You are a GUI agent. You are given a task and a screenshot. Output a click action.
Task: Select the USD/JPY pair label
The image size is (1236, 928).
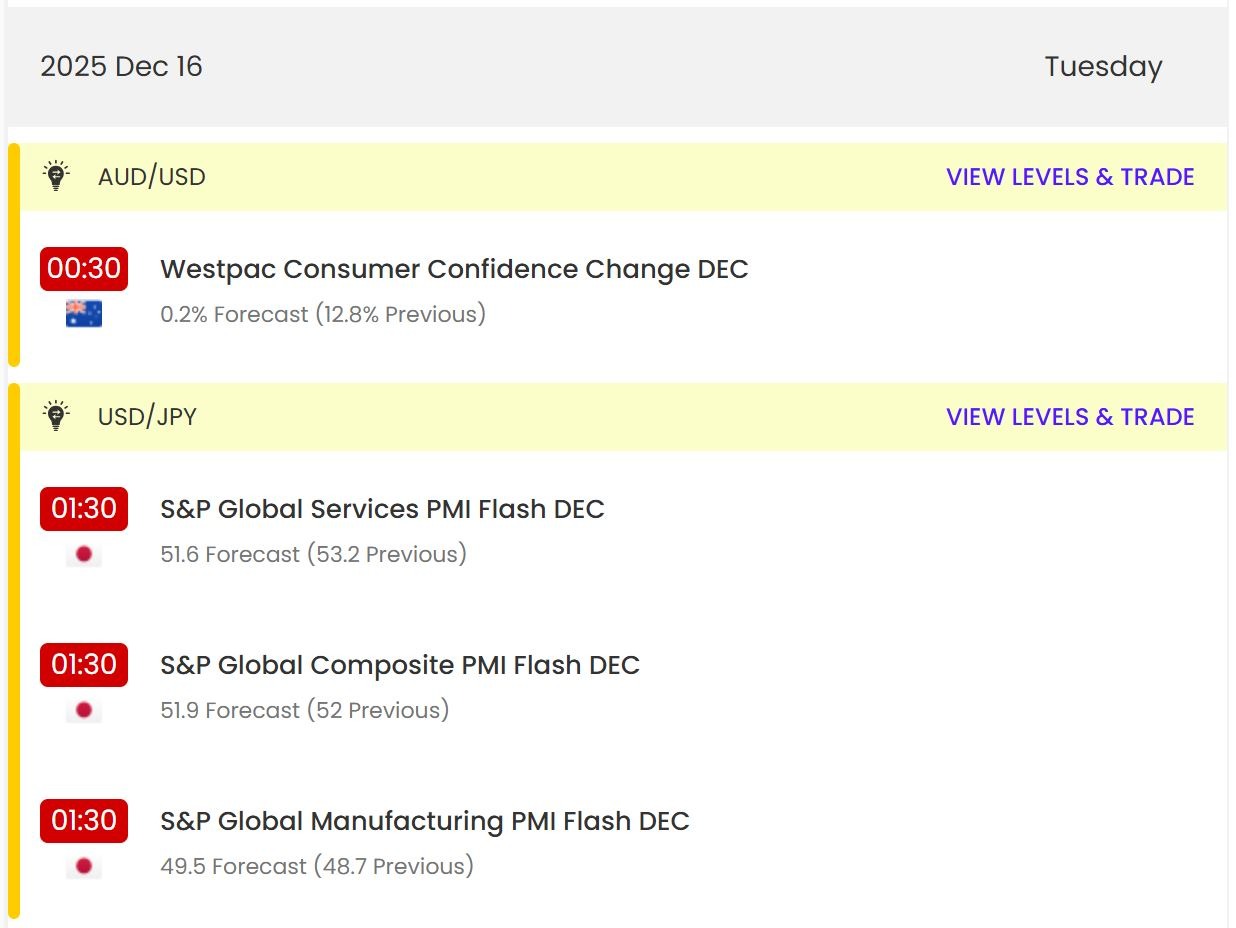coord(147,417)
